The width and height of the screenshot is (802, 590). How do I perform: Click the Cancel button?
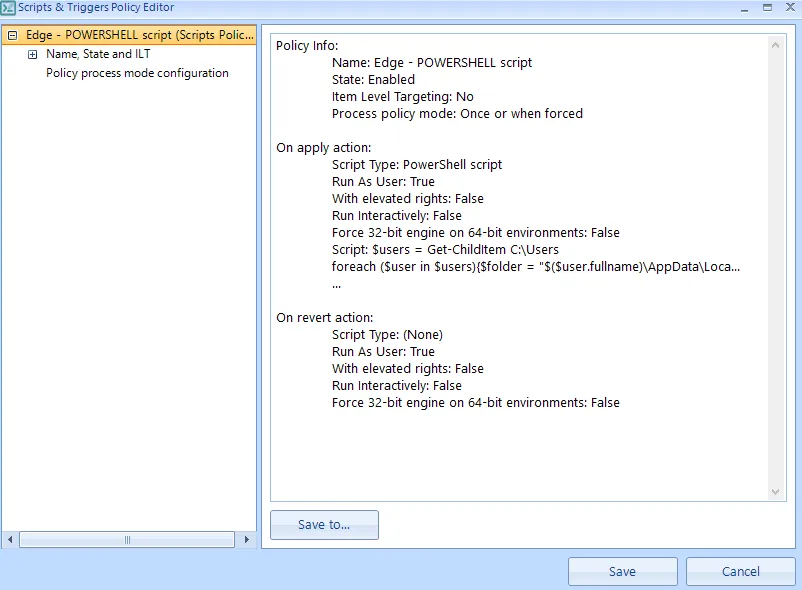(x=740, y=572)
